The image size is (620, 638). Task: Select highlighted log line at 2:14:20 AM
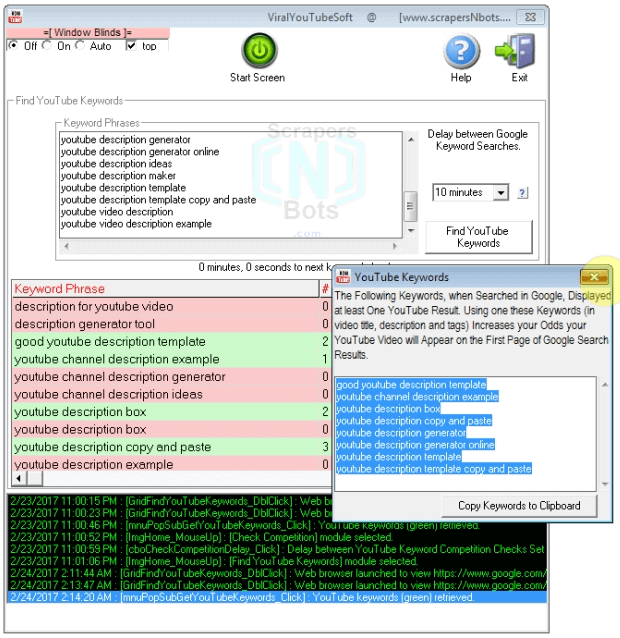pyautogui.click(x=277, y=597)
